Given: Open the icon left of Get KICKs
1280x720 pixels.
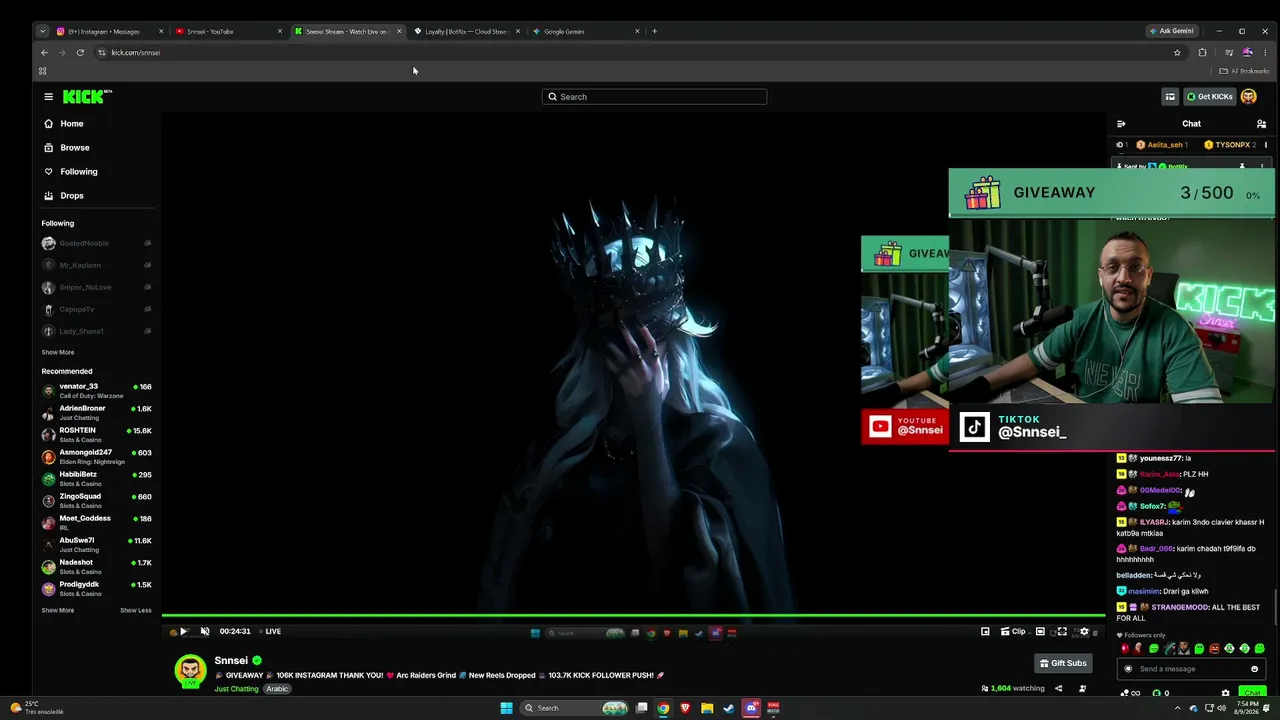Looking at the screenshot, I should pyautogui.click(x=1170, y=97).
